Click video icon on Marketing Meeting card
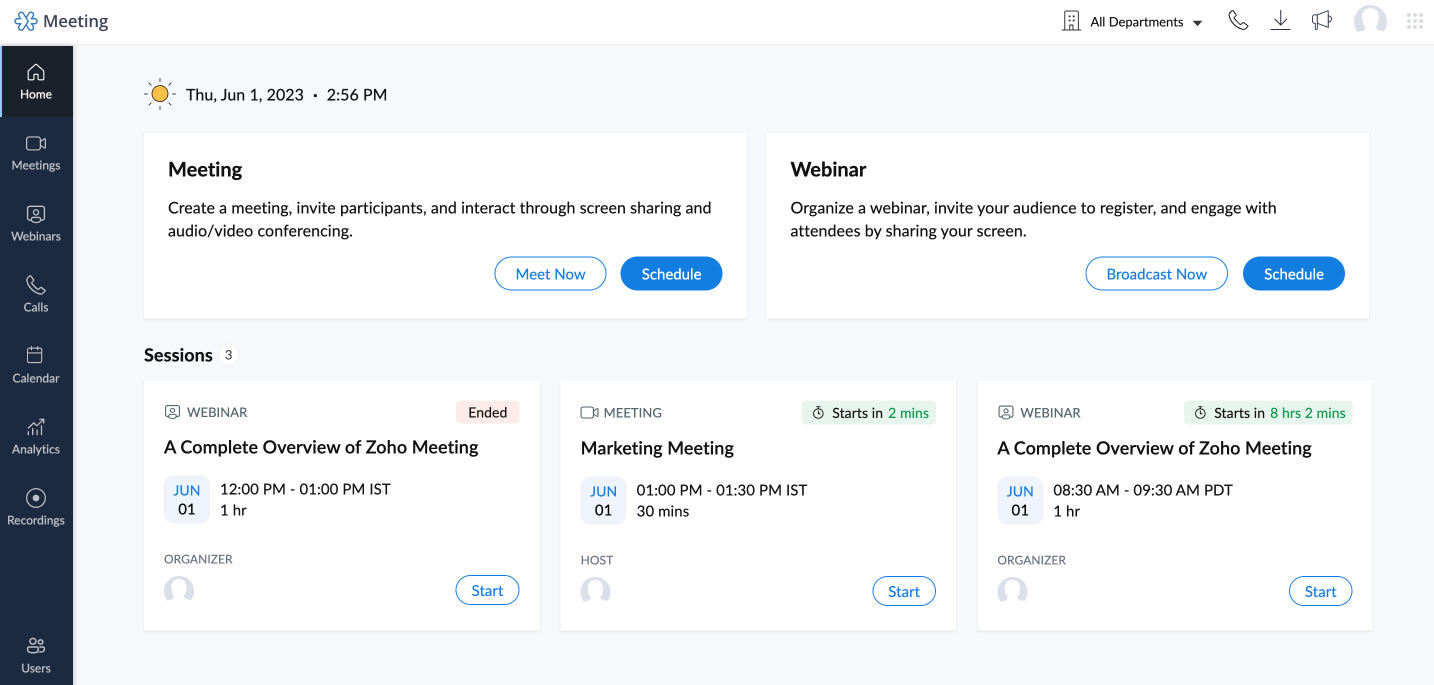 coord(589,412)
